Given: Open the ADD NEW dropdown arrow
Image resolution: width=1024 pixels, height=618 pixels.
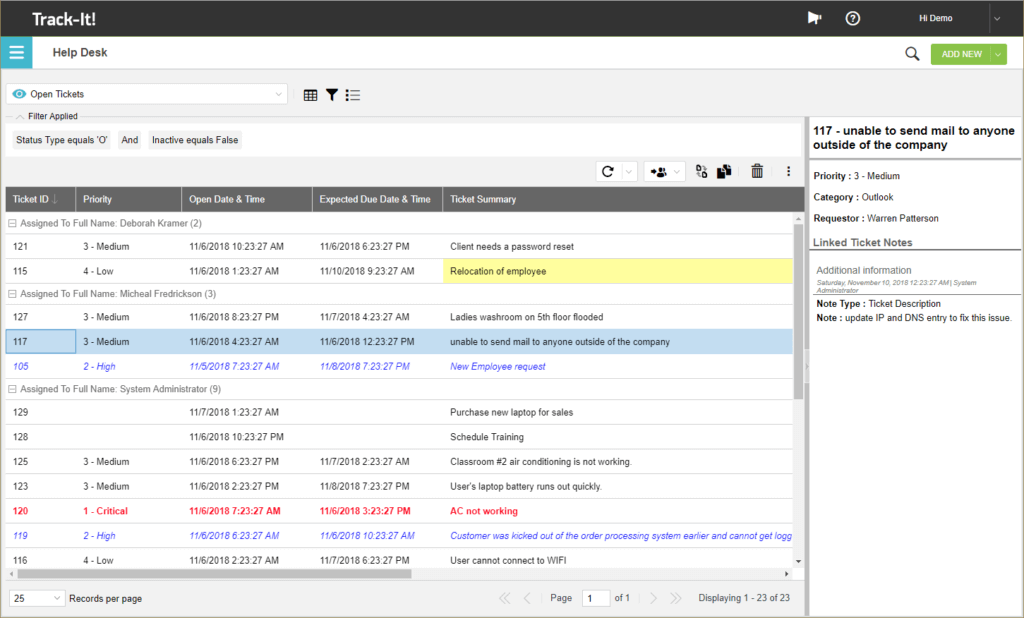Looking at the screenshot, I should click(995, 54).
